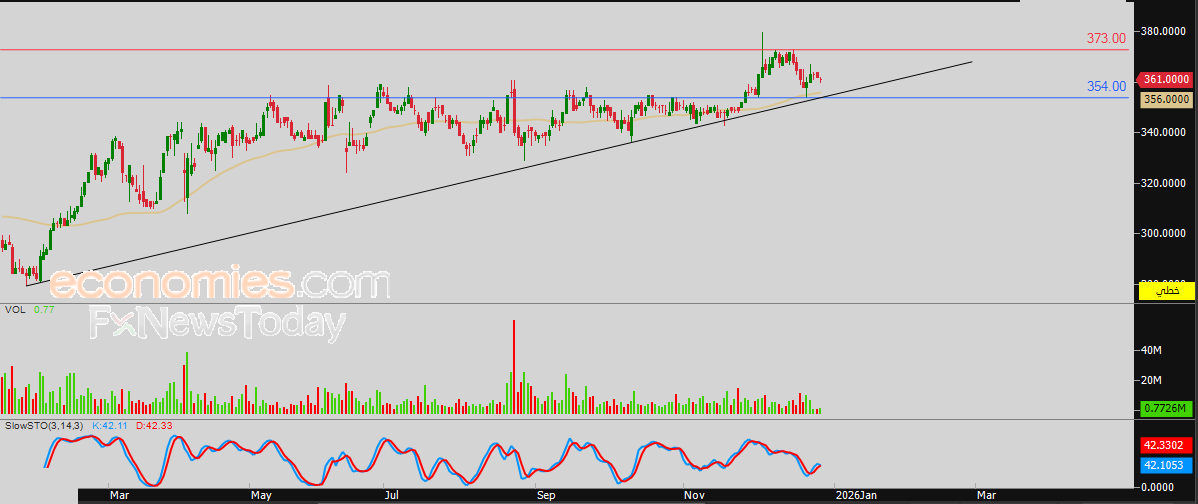This screenshot has height=504, width=1198.
Task: Click the red 42.3302 stochastic tag
Action: pyautogui.click(x=1167, y=447)
